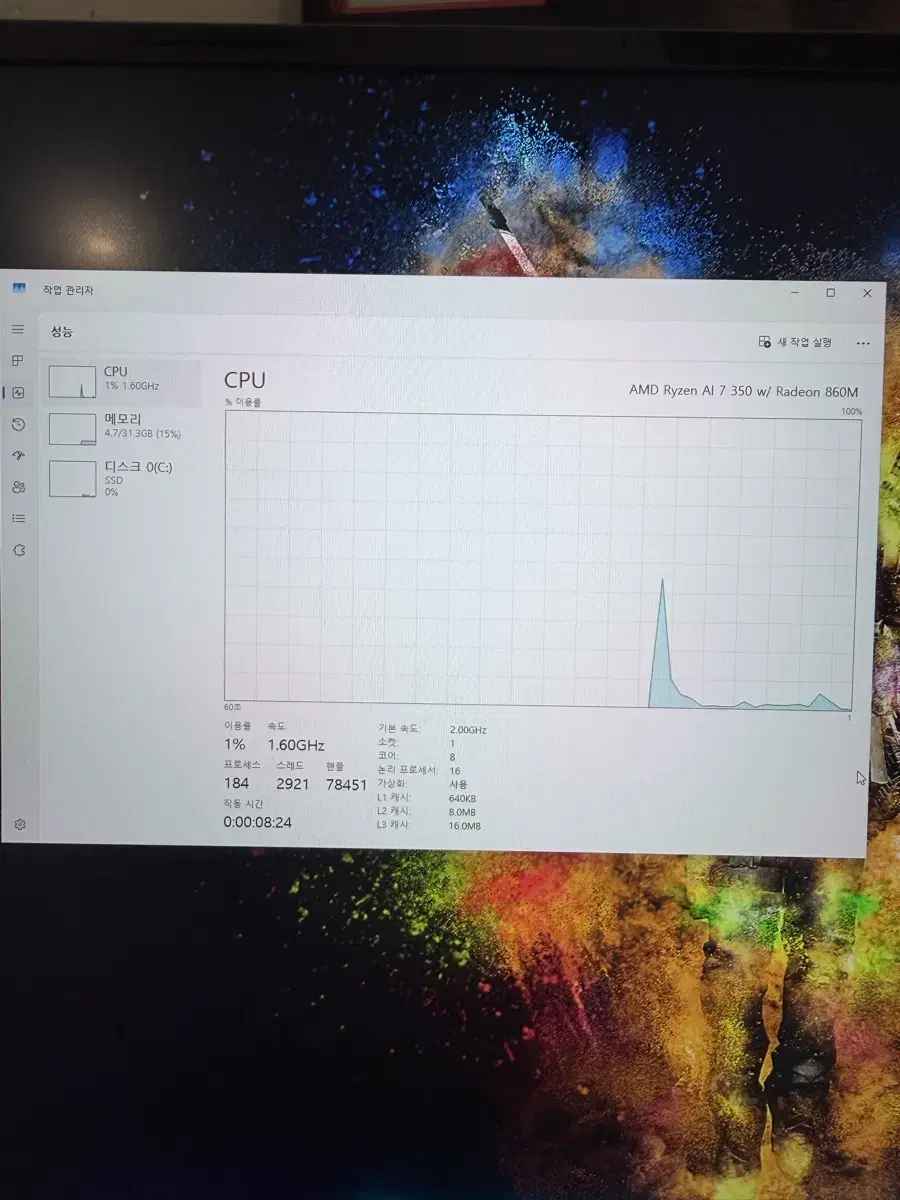Select the 메모리 performance entry
Viewport: 900px width, 1200px height.
point(121,430)
